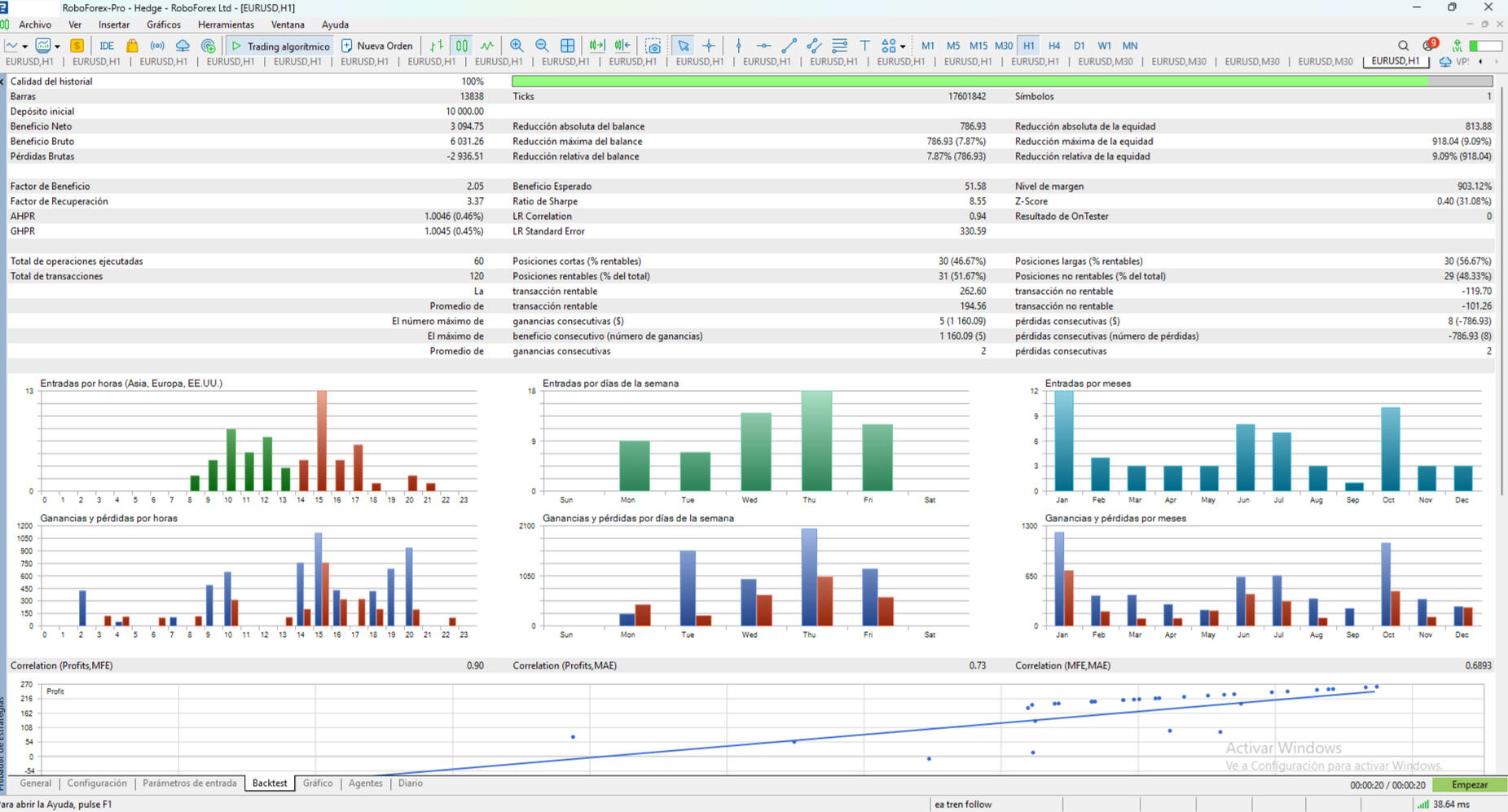Click the Nueva Orden button
1508x812 pixels.
point(376,46)
